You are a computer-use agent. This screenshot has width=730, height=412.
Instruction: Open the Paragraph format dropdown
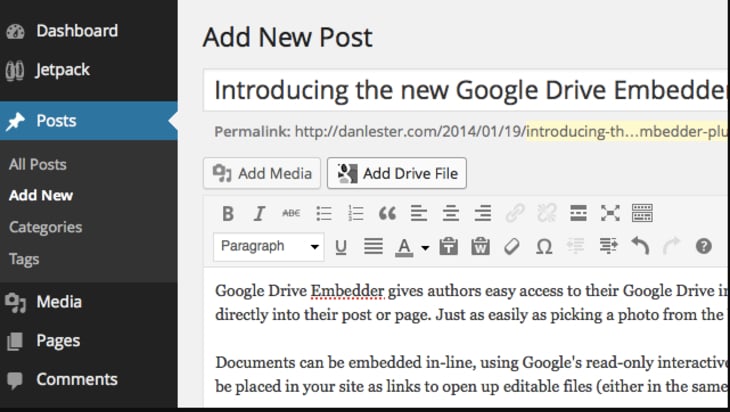pyautogui.click(x=269, y=246)
